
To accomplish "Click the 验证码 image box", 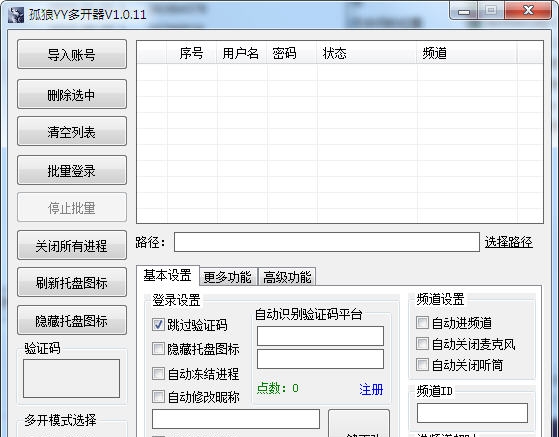I will tap(71, 378).
